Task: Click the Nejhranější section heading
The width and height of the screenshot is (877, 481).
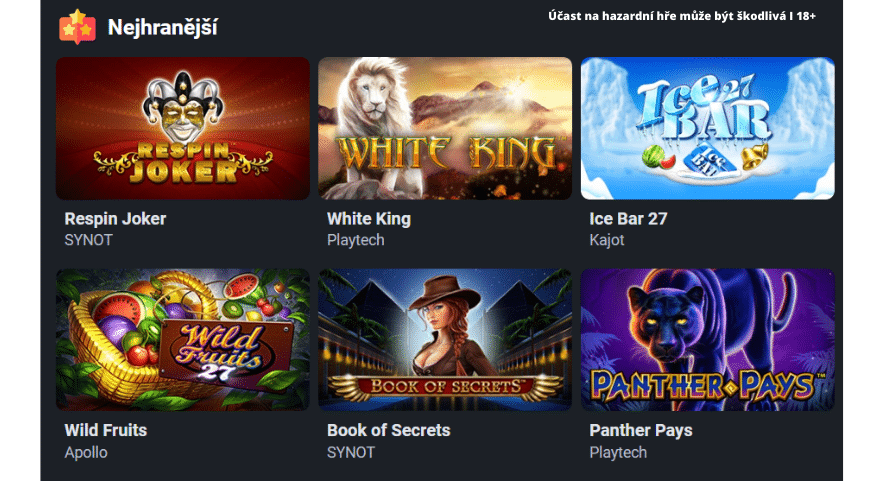Action: pyautogui.click(x=163, y=27)
